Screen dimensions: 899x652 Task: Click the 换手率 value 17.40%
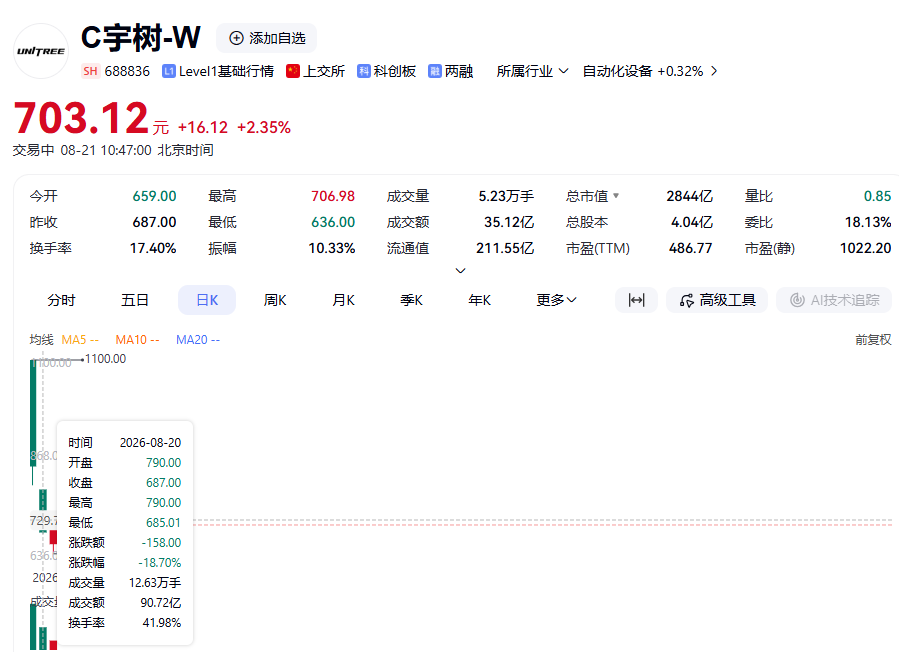pyautogui.click(x=153, y=248)
